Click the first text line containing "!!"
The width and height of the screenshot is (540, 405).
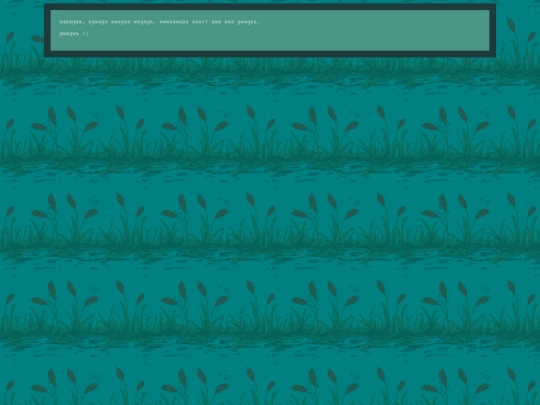tap(159, 22)
